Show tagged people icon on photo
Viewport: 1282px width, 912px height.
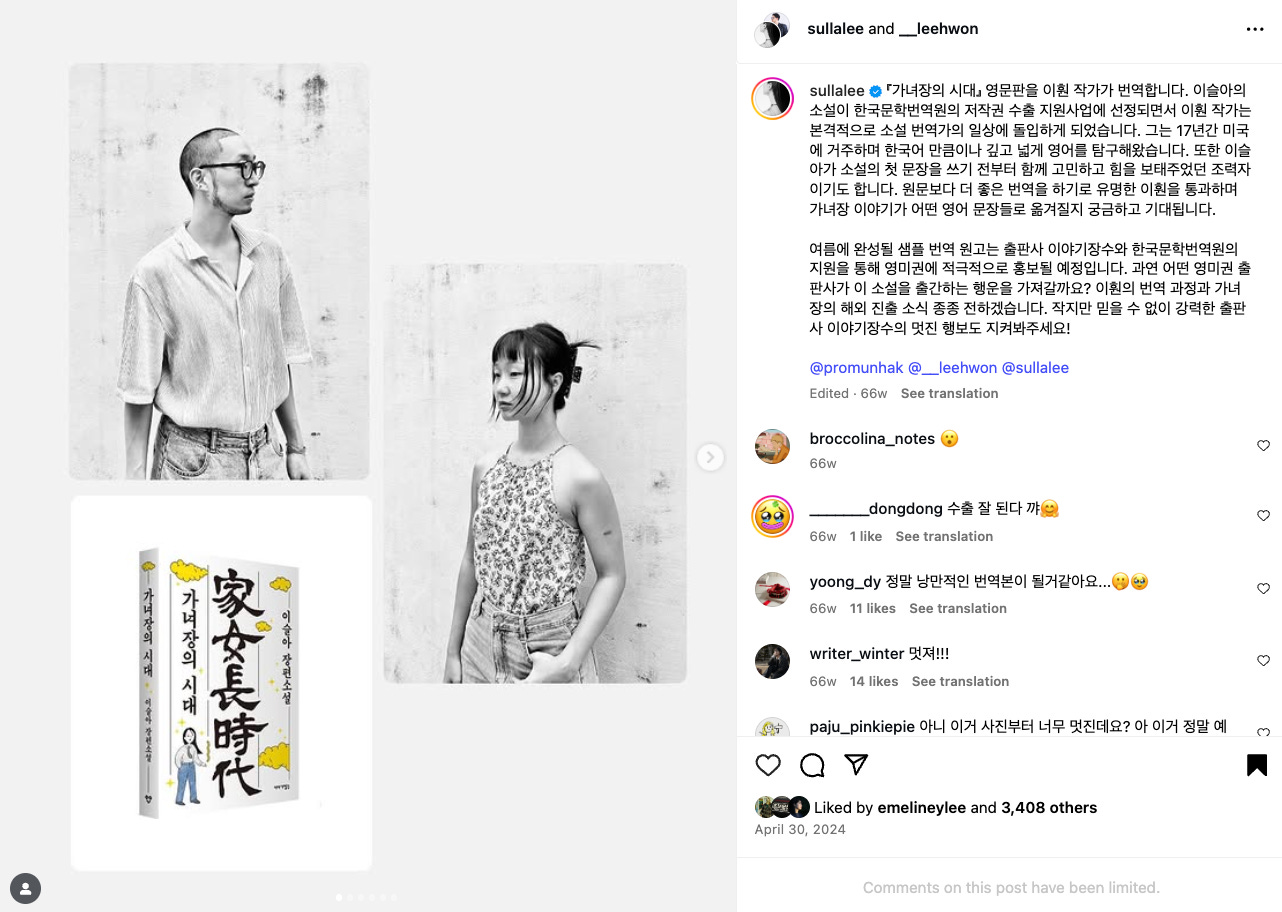(x=25, y=887)
